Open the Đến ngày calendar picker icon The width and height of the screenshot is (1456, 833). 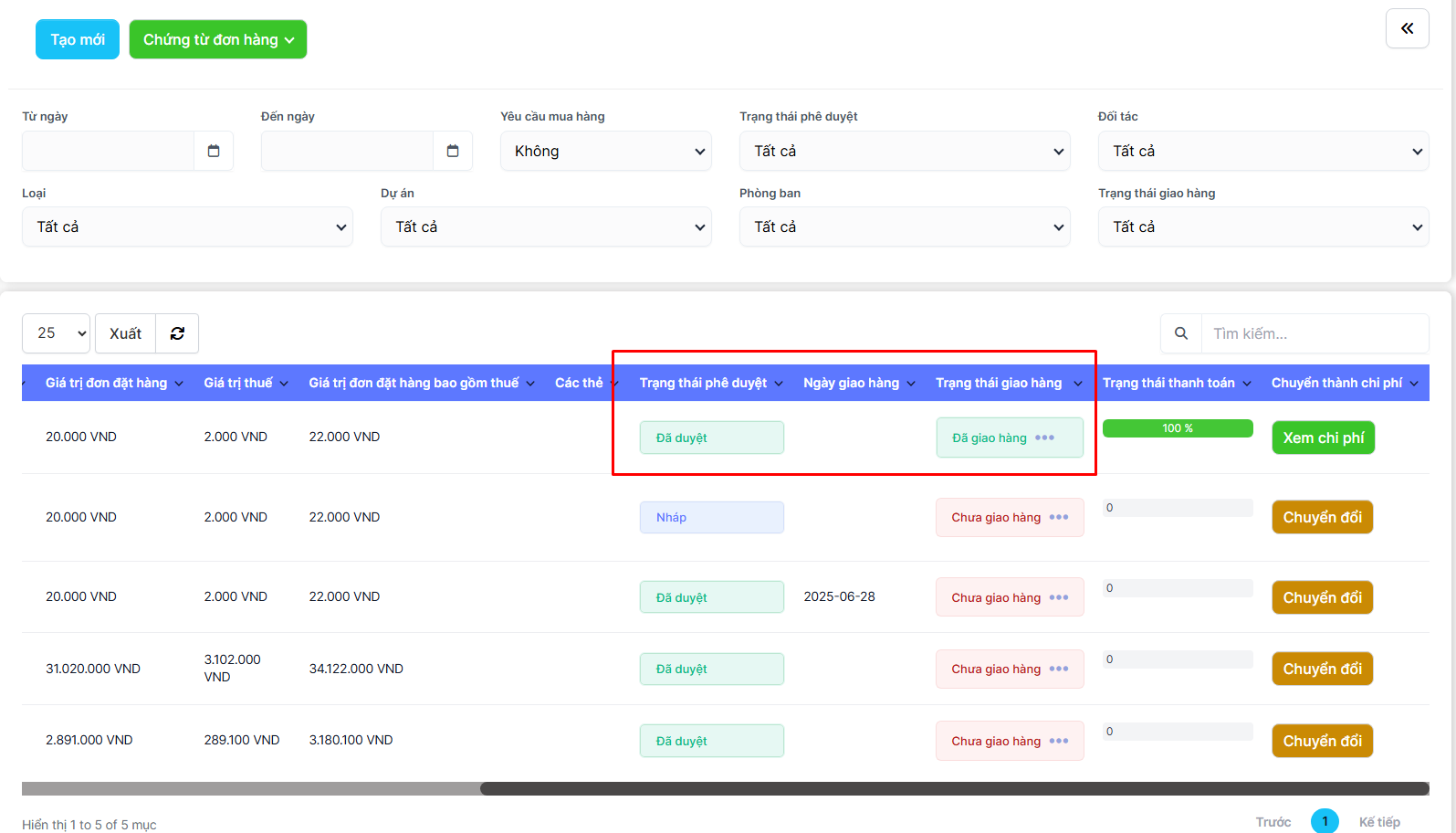[453, 151]
